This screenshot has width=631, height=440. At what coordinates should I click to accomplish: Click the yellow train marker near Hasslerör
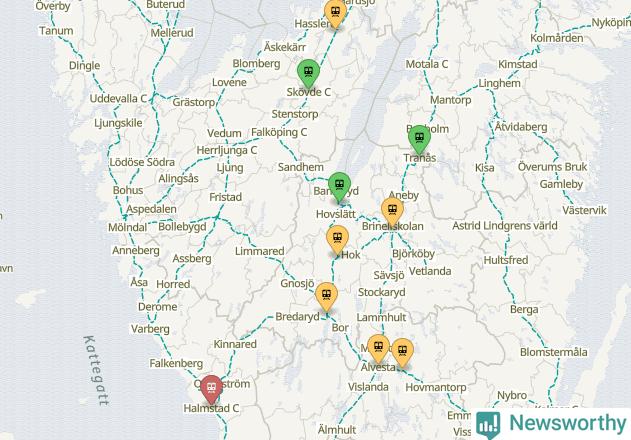335,13
